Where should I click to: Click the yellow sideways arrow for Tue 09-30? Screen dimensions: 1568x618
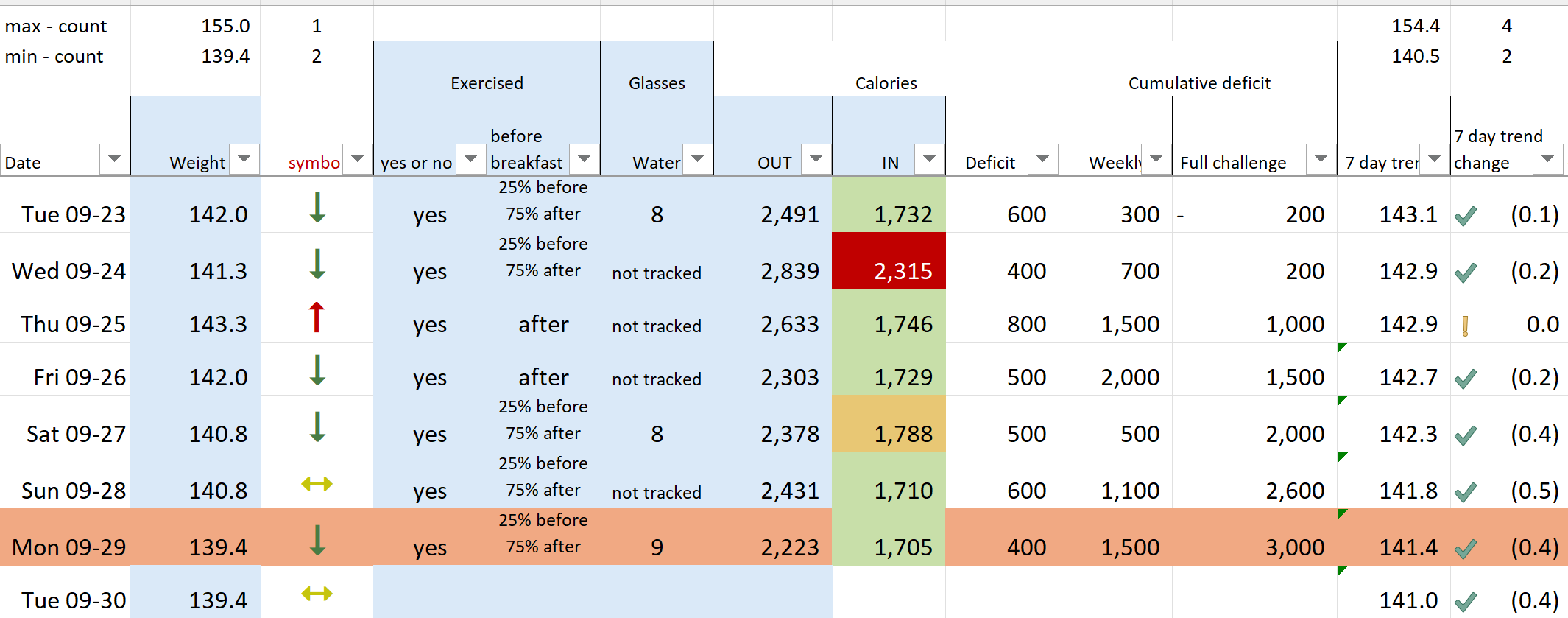tap(317, 594)
